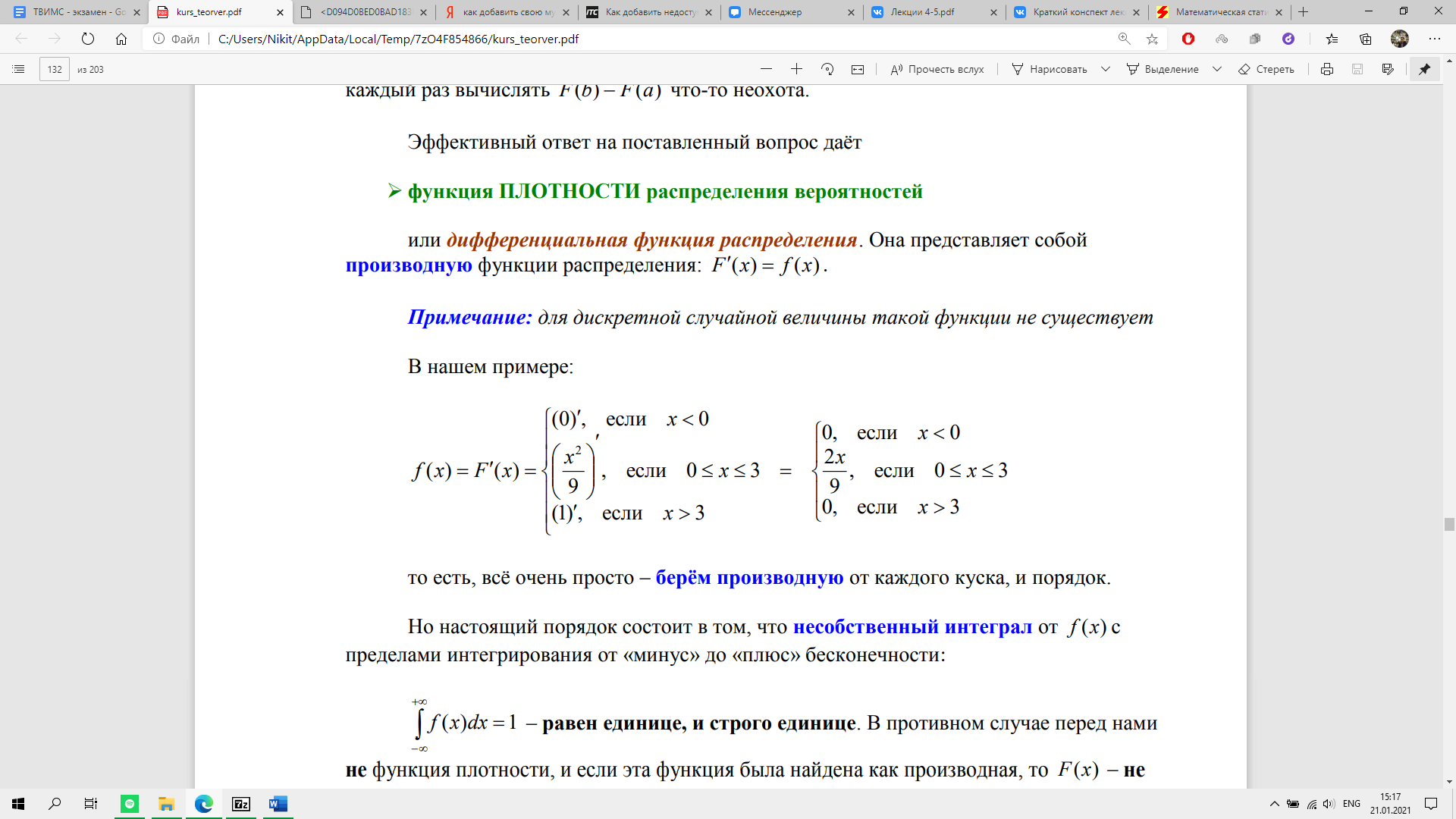Change input language ENG

(1351, 804)
